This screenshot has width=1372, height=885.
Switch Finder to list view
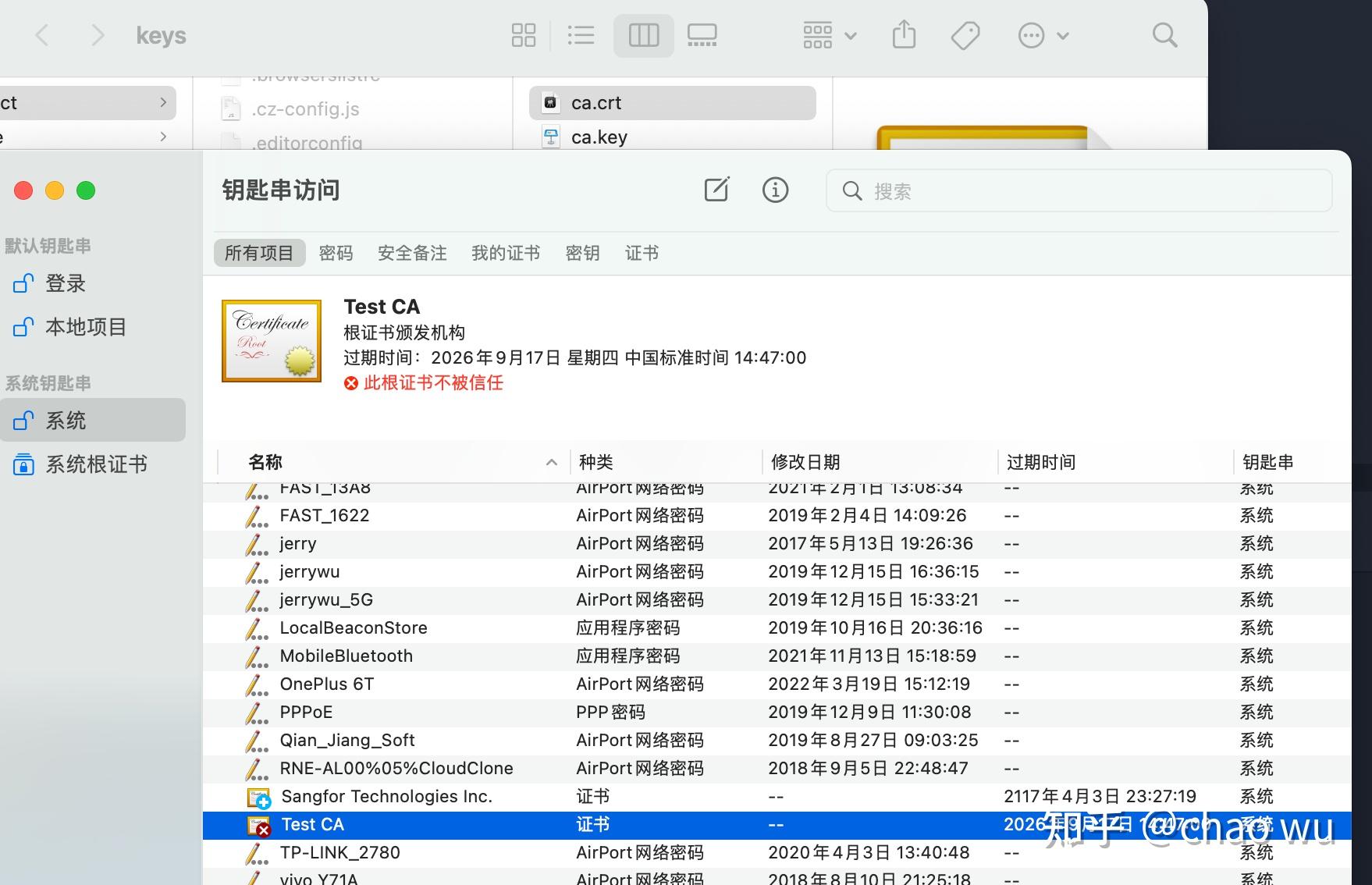click(x=581, y=35)
